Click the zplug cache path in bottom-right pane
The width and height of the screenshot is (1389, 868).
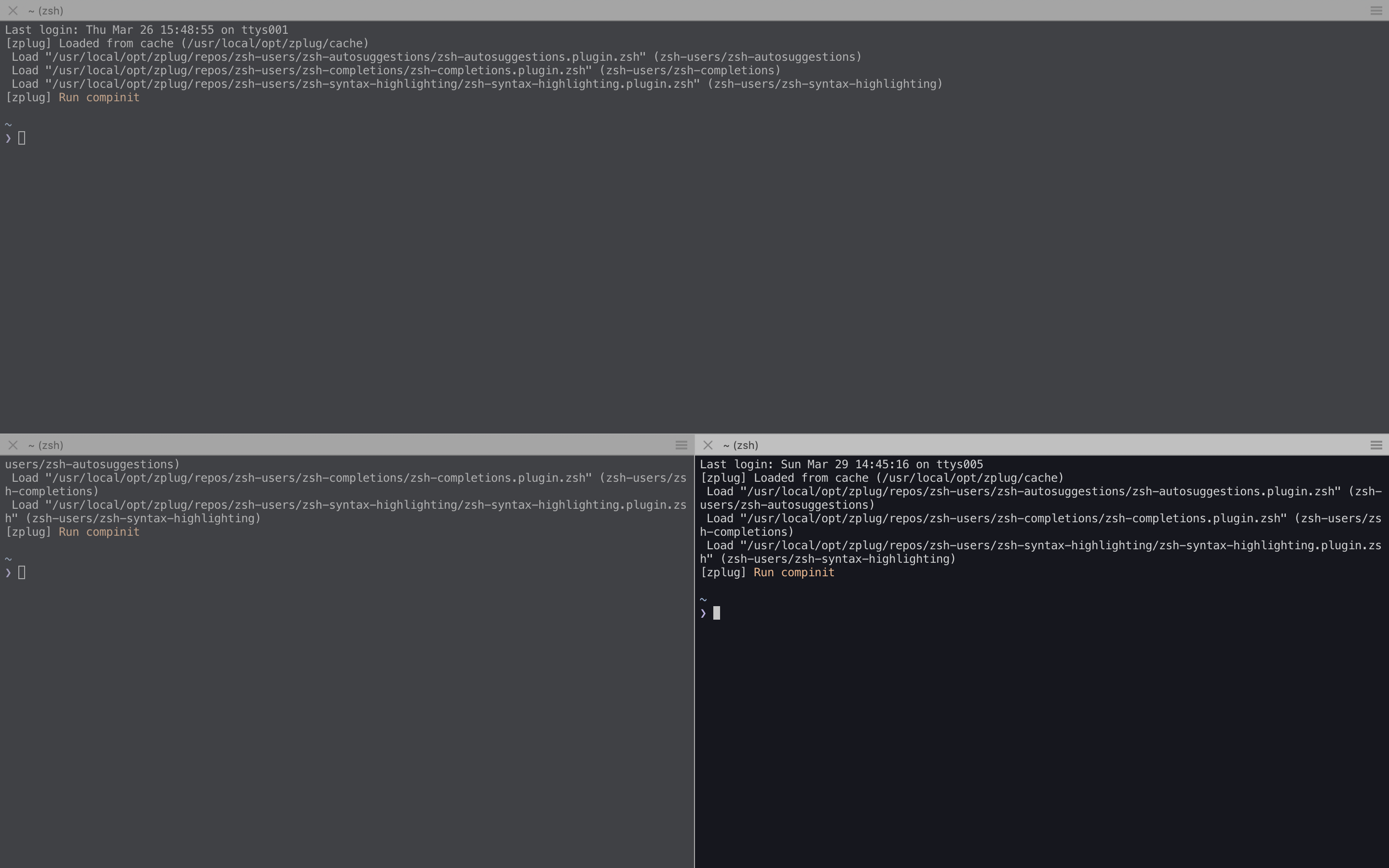tap(970, 478)
